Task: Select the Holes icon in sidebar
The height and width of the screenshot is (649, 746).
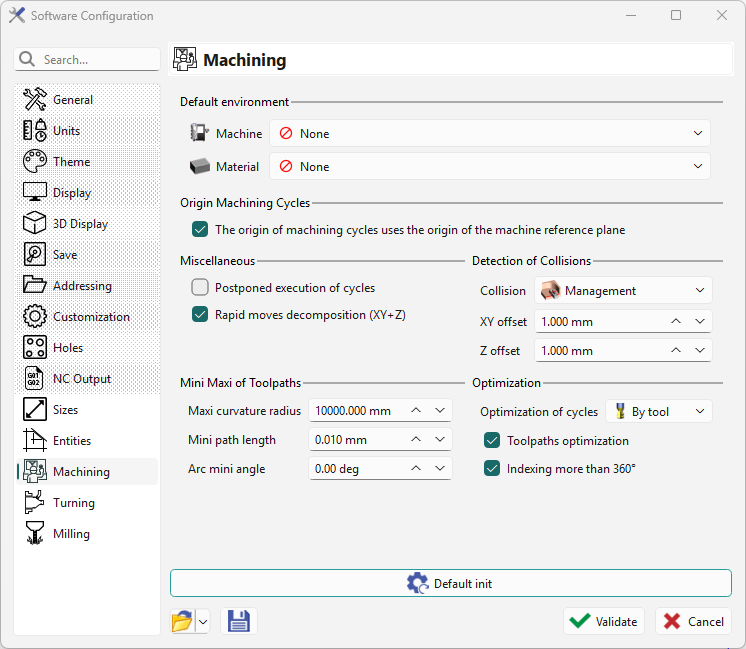Action: pyautogui.click(x=35, y=348)
